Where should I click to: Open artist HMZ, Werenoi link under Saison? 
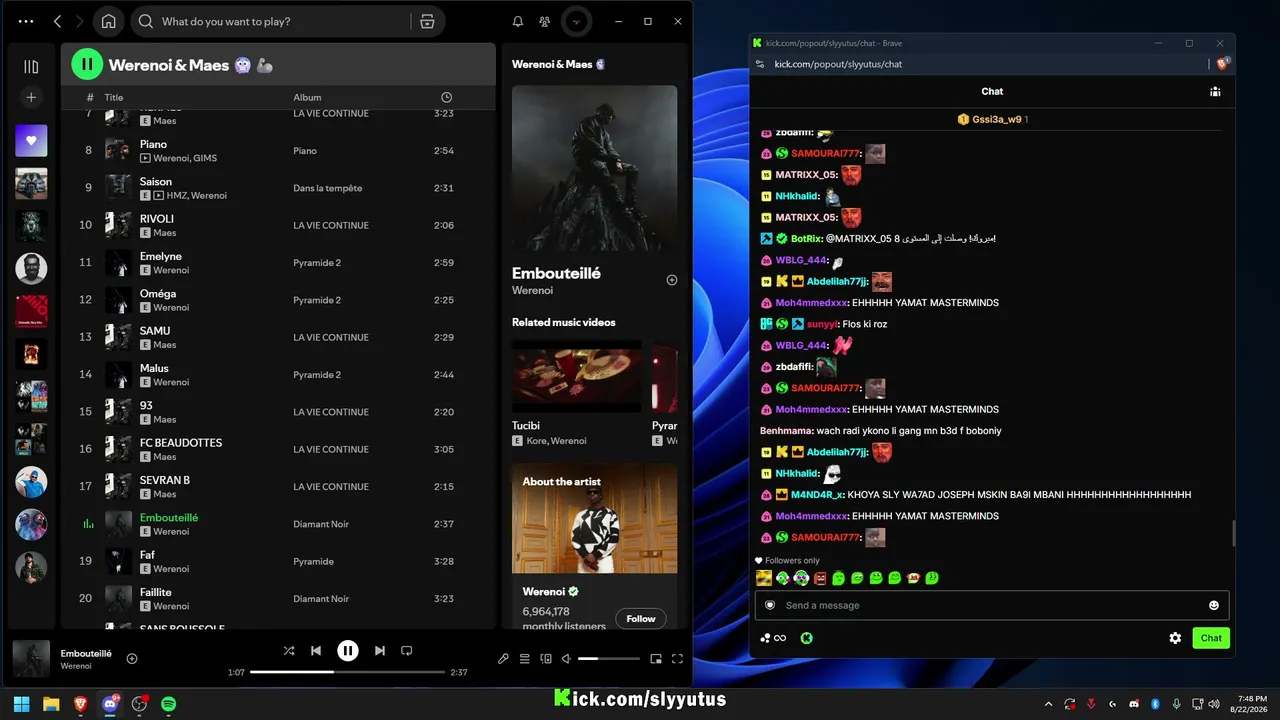pyautogui.click(x=196, y=196)
